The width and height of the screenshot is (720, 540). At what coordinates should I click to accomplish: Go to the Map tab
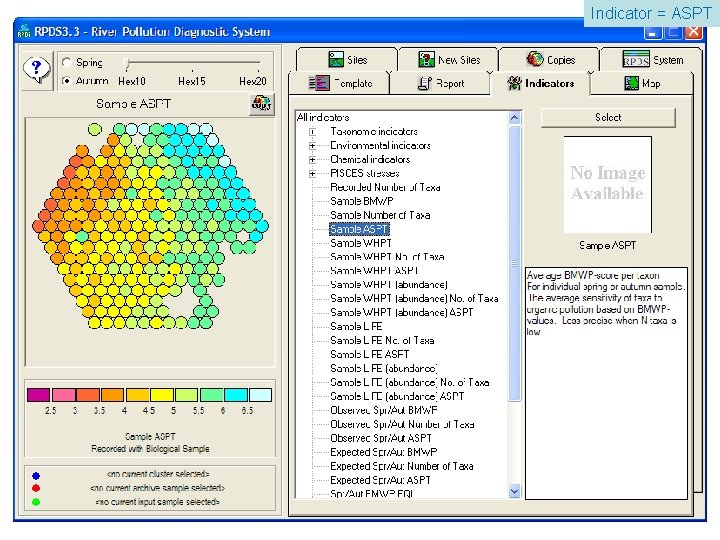[x=642, y=84]
